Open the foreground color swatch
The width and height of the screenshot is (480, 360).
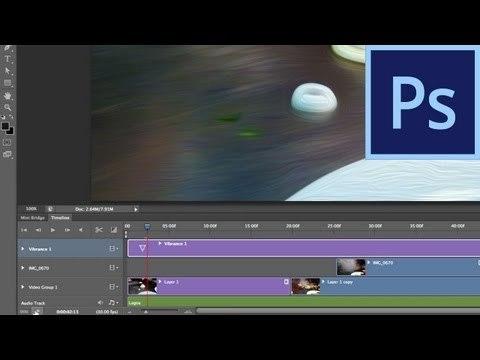point(5,126)
